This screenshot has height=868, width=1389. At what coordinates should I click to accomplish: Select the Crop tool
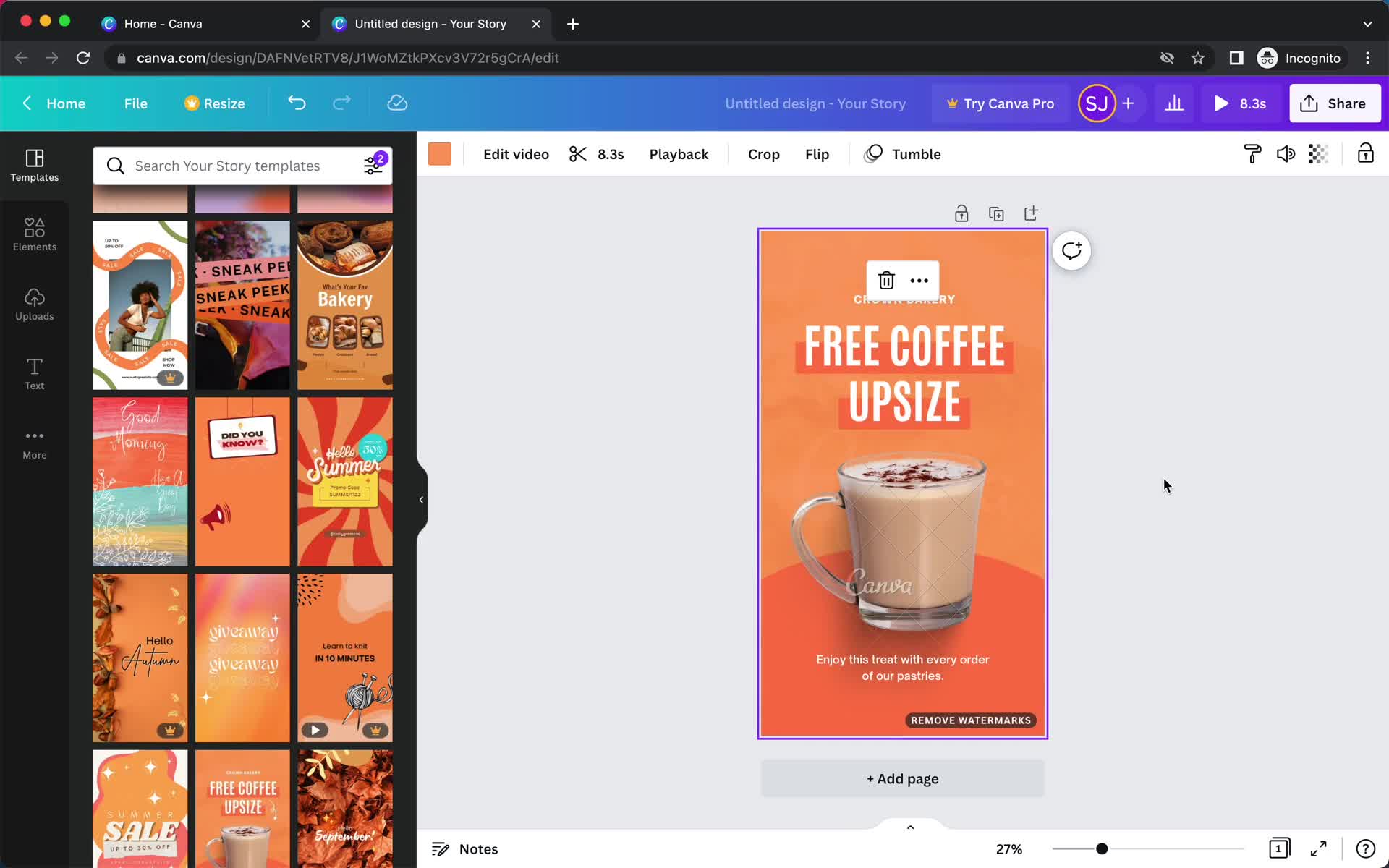tap(763, 154)
